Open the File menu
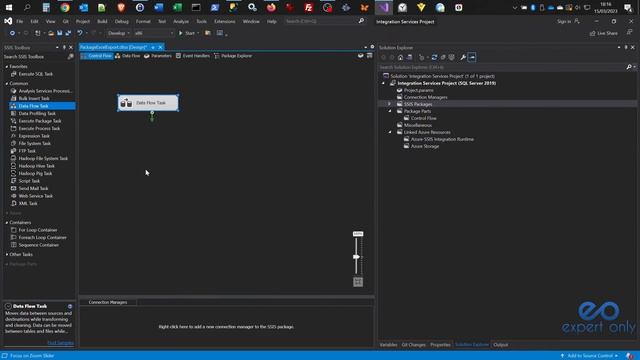This screenshot has height=360, width=640. click(20, 21)
